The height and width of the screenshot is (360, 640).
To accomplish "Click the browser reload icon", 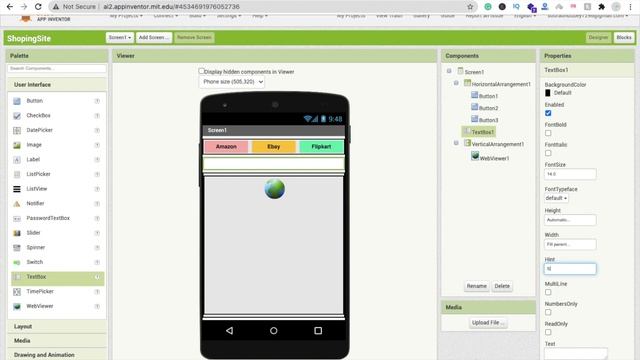I will pos(38,7).
